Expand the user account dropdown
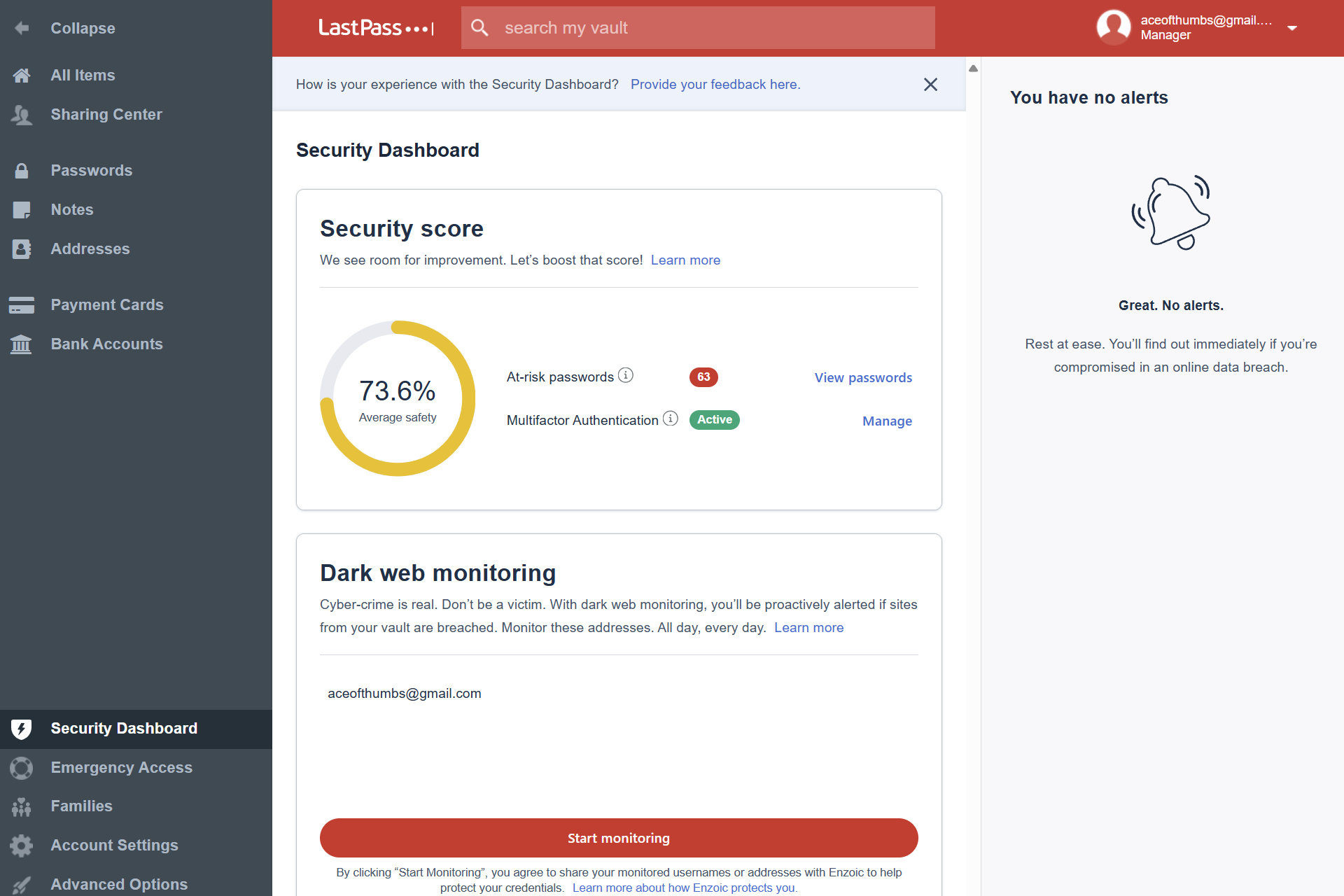The width and height of the screenshot is (1344, 896). [x=1295, y=27]
